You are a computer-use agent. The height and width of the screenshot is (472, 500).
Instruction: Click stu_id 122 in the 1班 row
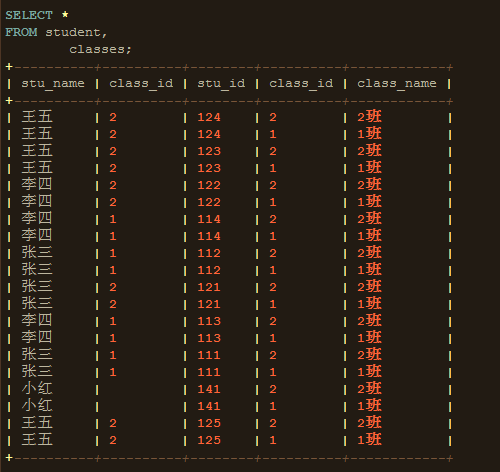(209, 202)
